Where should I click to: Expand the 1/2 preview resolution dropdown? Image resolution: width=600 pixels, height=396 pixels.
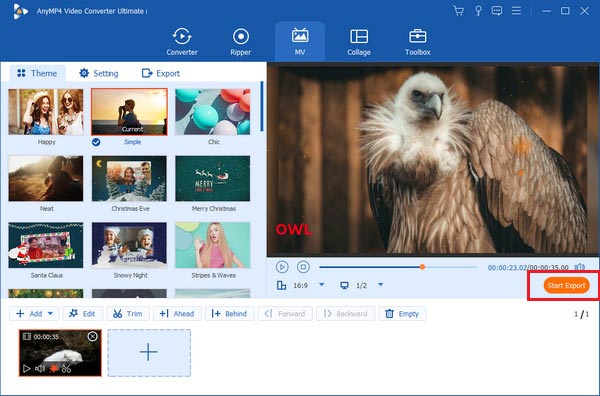(380, 285)
